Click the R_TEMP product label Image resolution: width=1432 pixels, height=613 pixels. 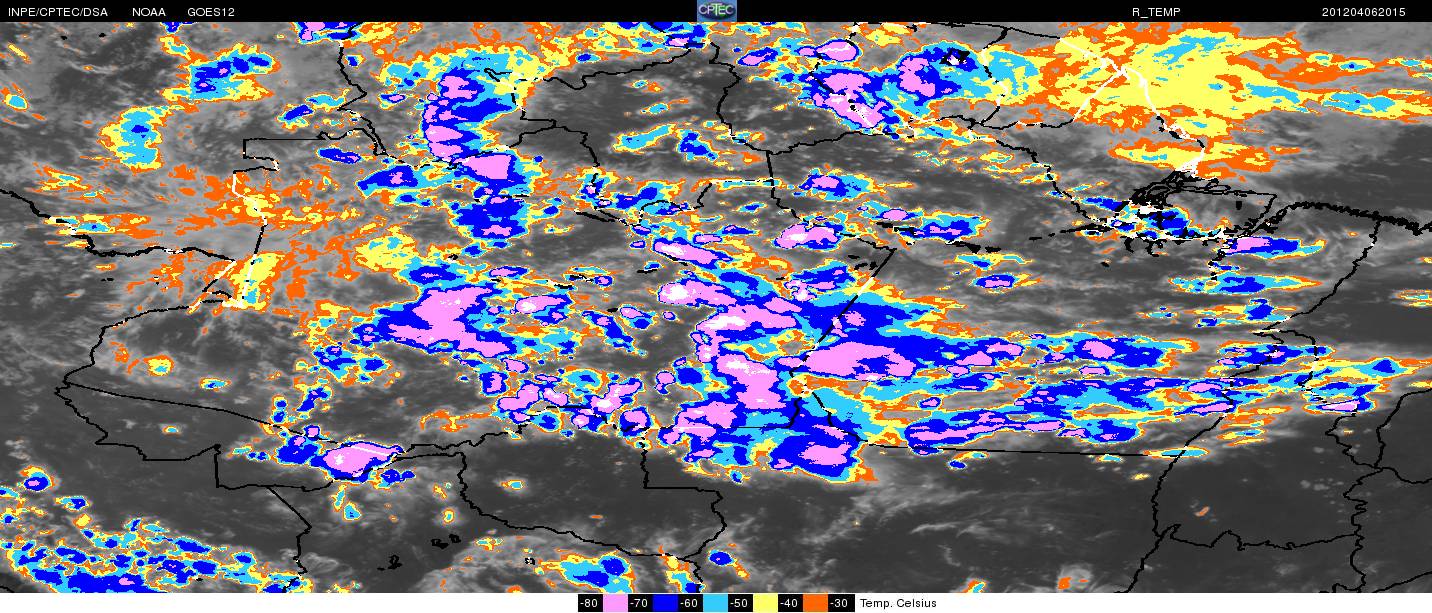point(1156,12)
